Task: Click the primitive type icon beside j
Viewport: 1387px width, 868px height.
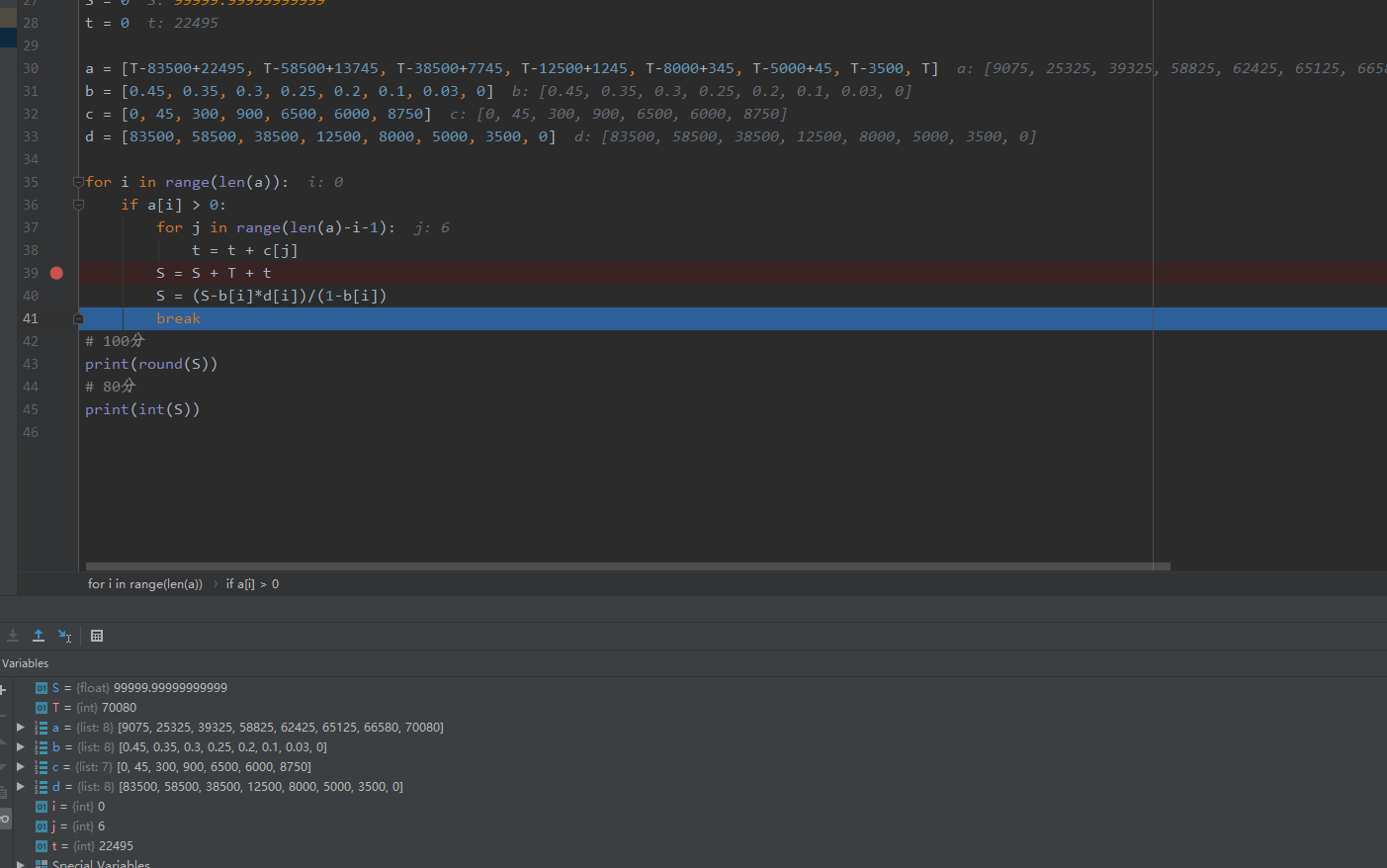Action: 42,825
